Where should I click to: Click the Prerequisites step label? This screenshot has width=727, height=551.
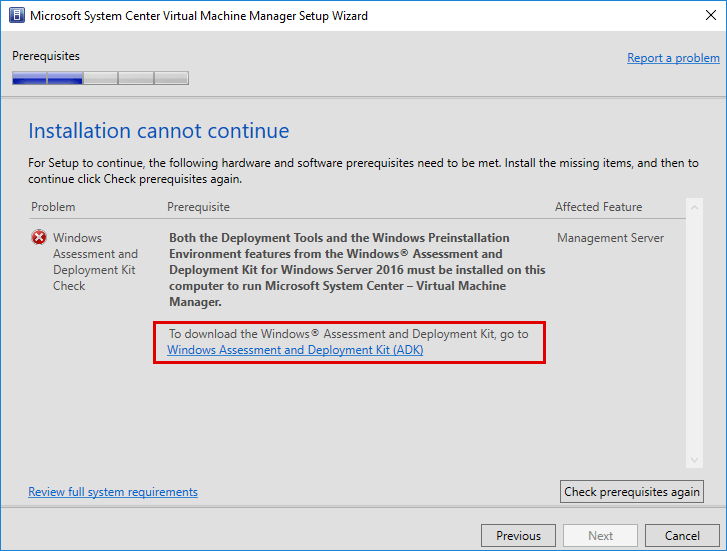[46, 56]
